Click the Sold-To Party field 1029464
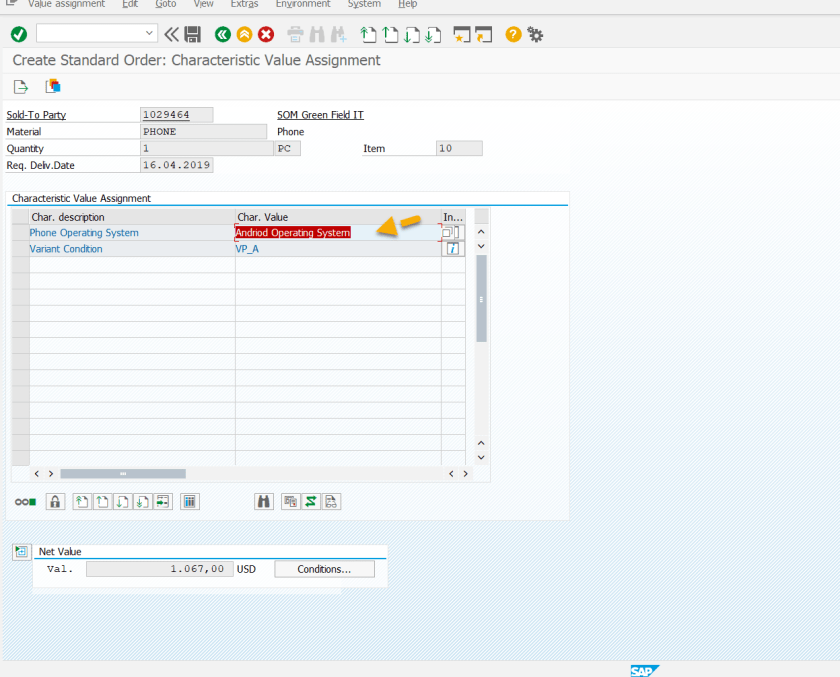The width and height of the screenshot is (840, 677). pos(176,115)
